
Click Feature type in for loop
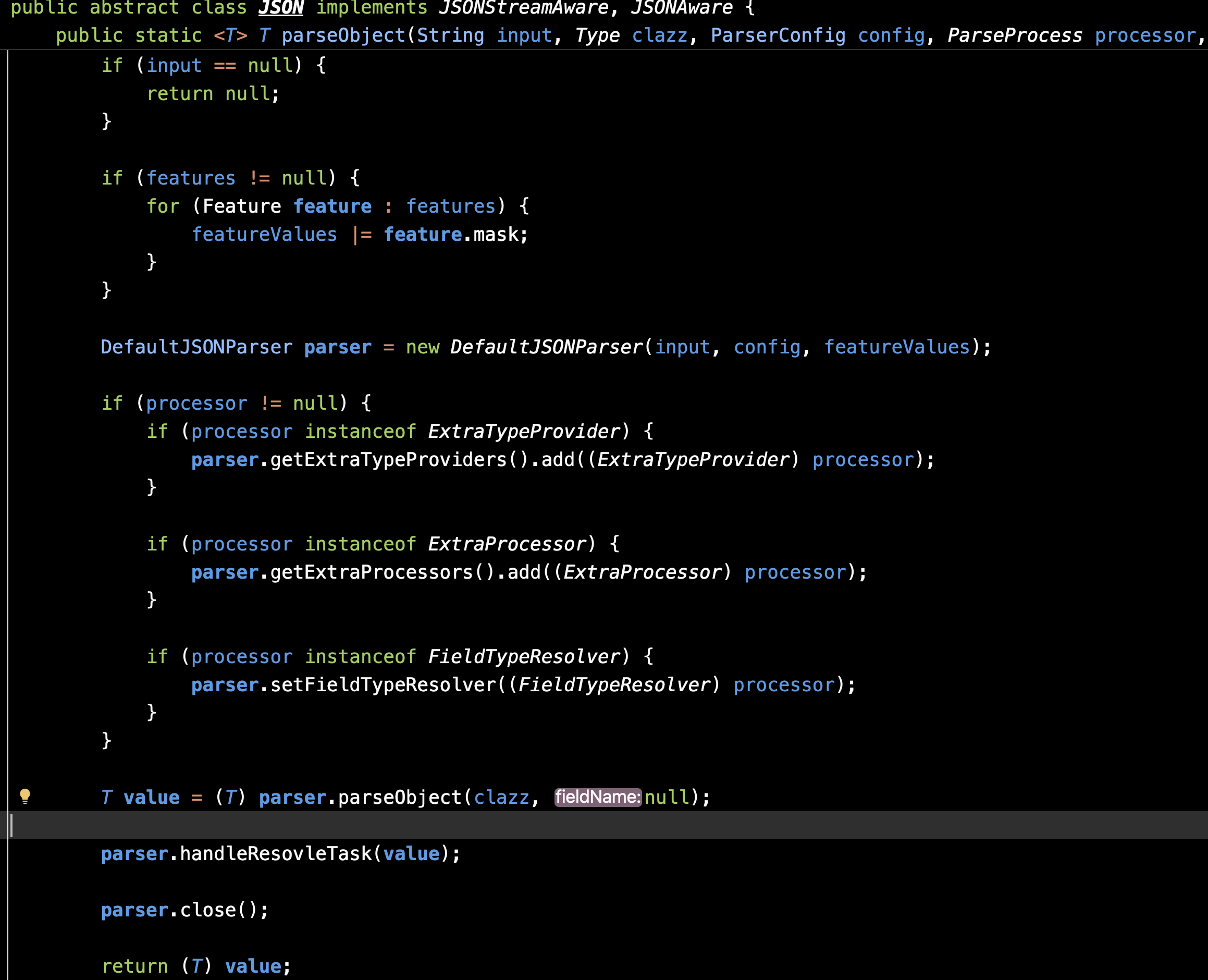pos(241,206)
